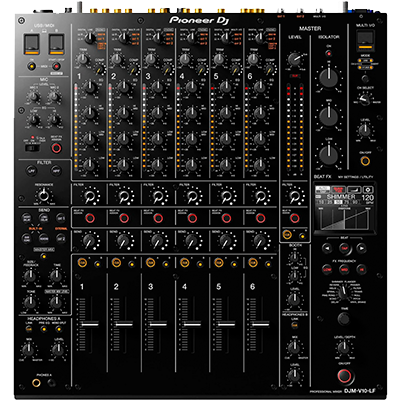The image size is (400, 400).
Task: Click the channel 4 fader handle
Action: 192,324
